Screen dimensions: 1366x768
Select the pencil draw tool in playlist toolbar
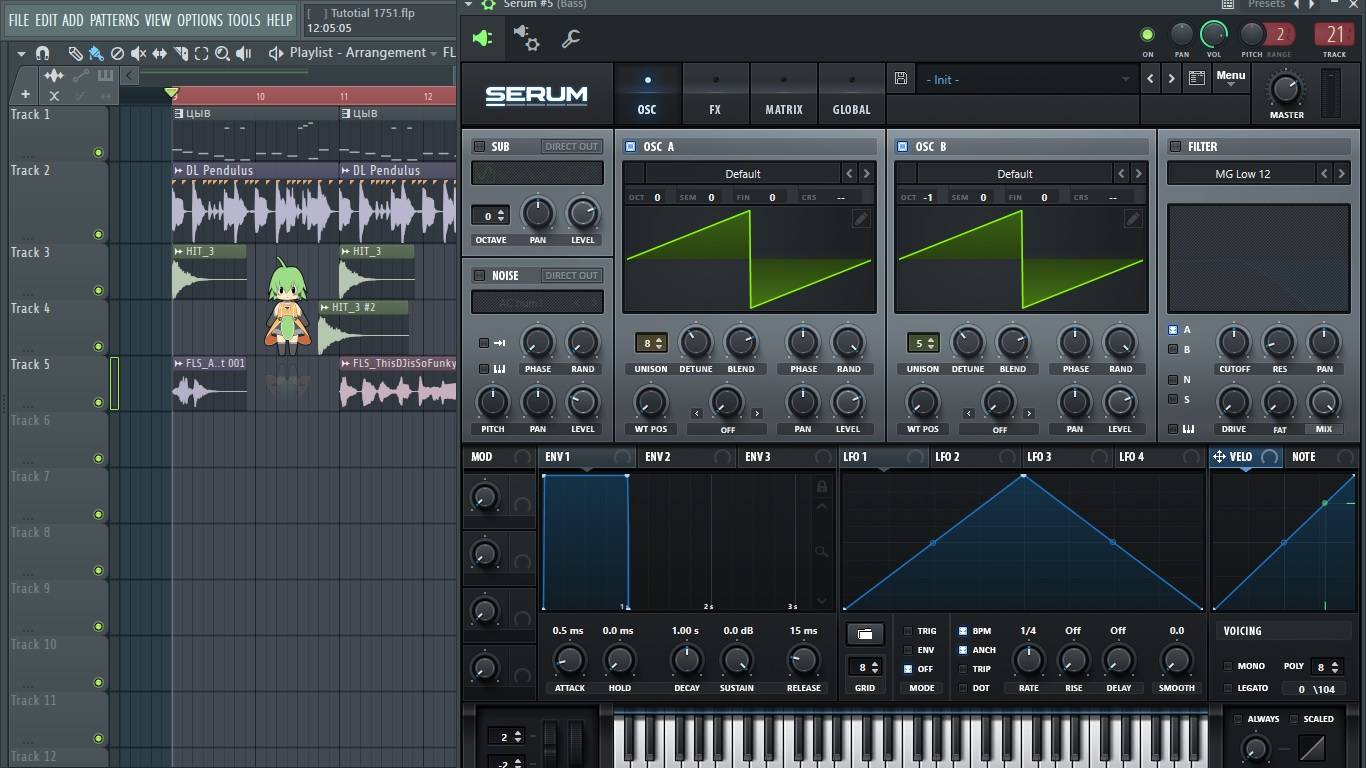coord(75,53)
